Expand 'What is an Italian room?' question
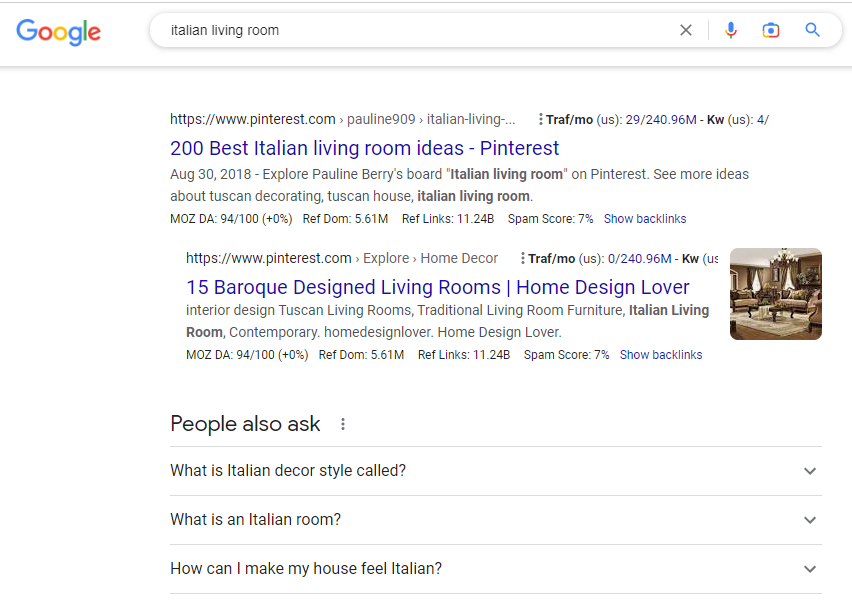The width and height of the screenshot is (852, 608). 496,519
